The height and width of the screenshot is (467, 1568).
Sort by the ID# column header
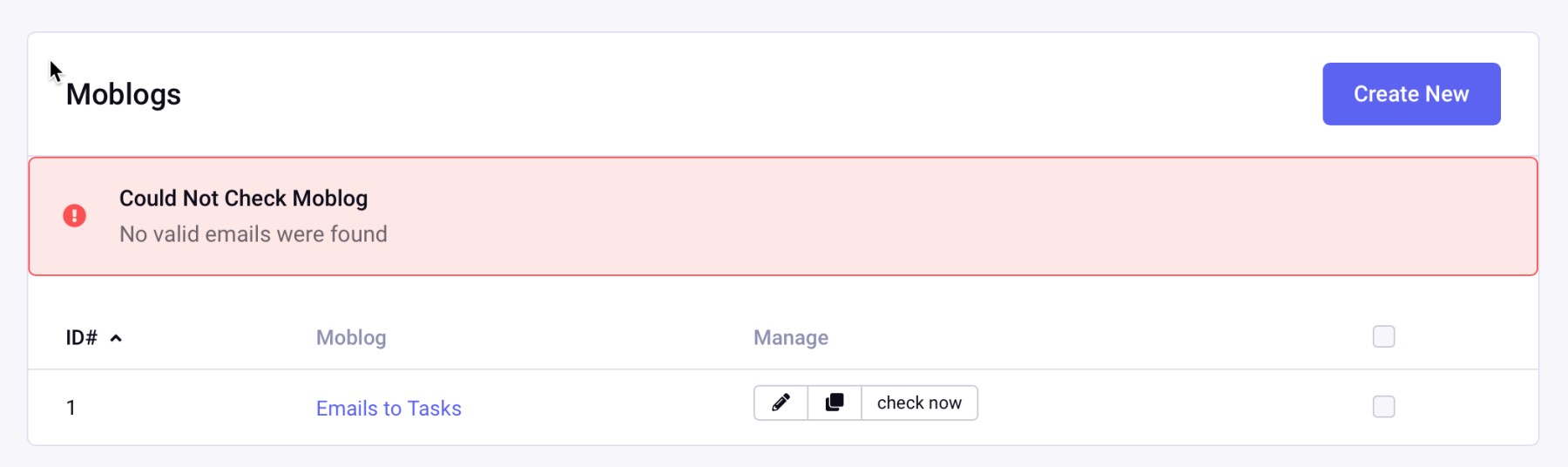pyautogui.click(x=82, y=338)
